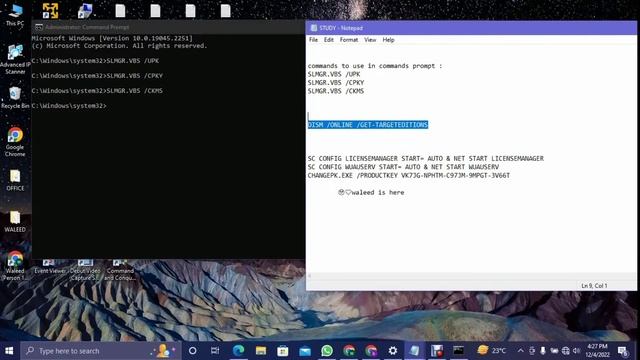Click the 'Type here to search' box
Viewport: 640px width, 360px height.
click(100, 351)
